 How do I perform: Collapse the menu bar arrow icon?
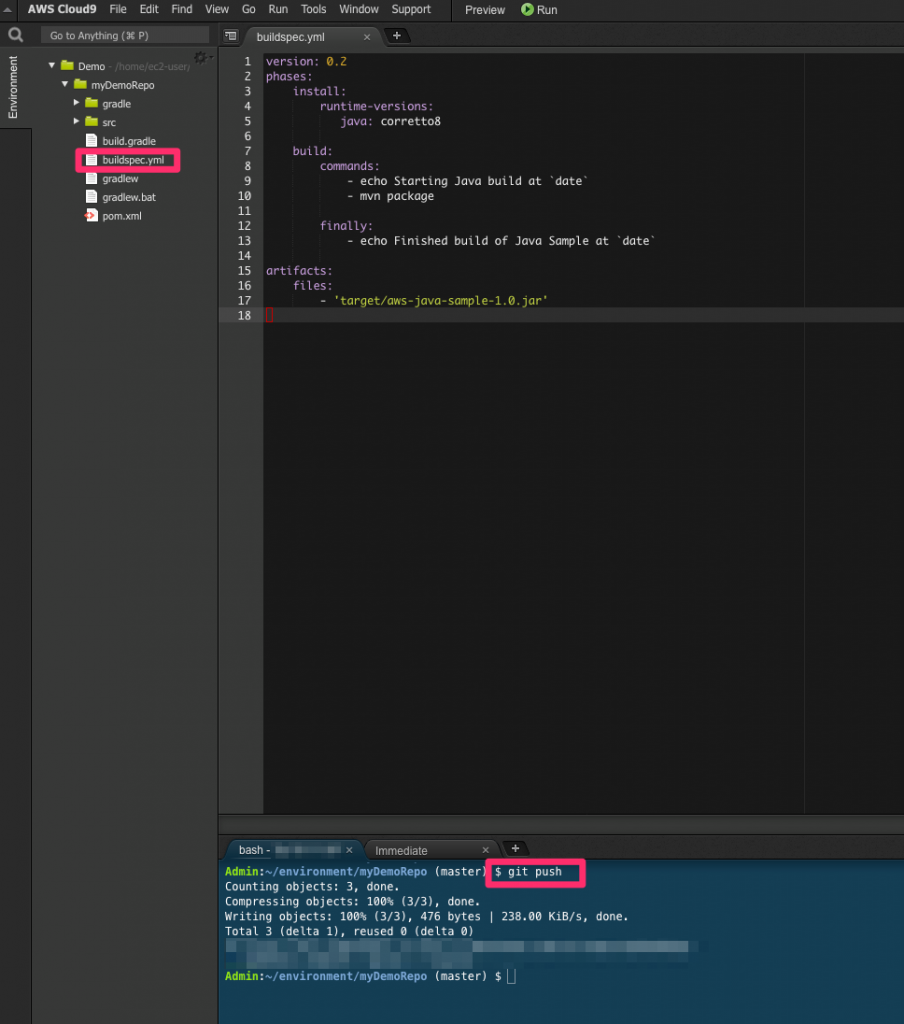7,10
